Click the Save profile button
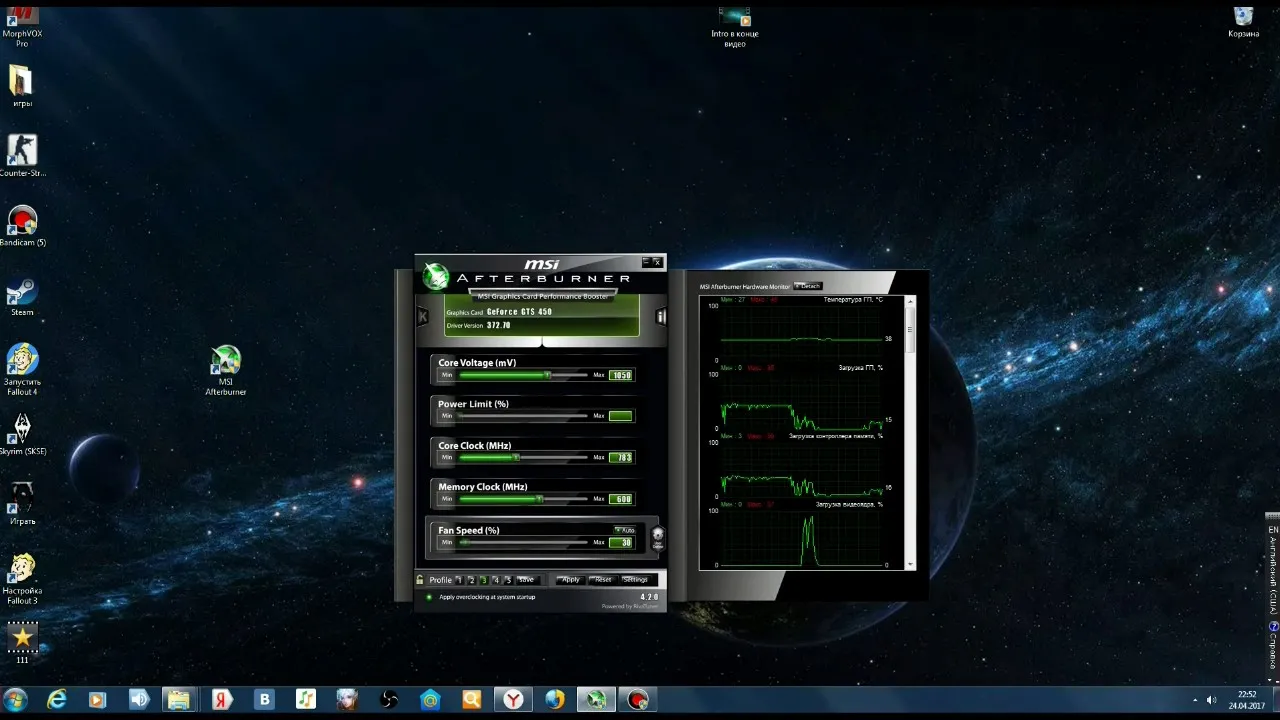The image size is (1280, 720). point(526,580)
